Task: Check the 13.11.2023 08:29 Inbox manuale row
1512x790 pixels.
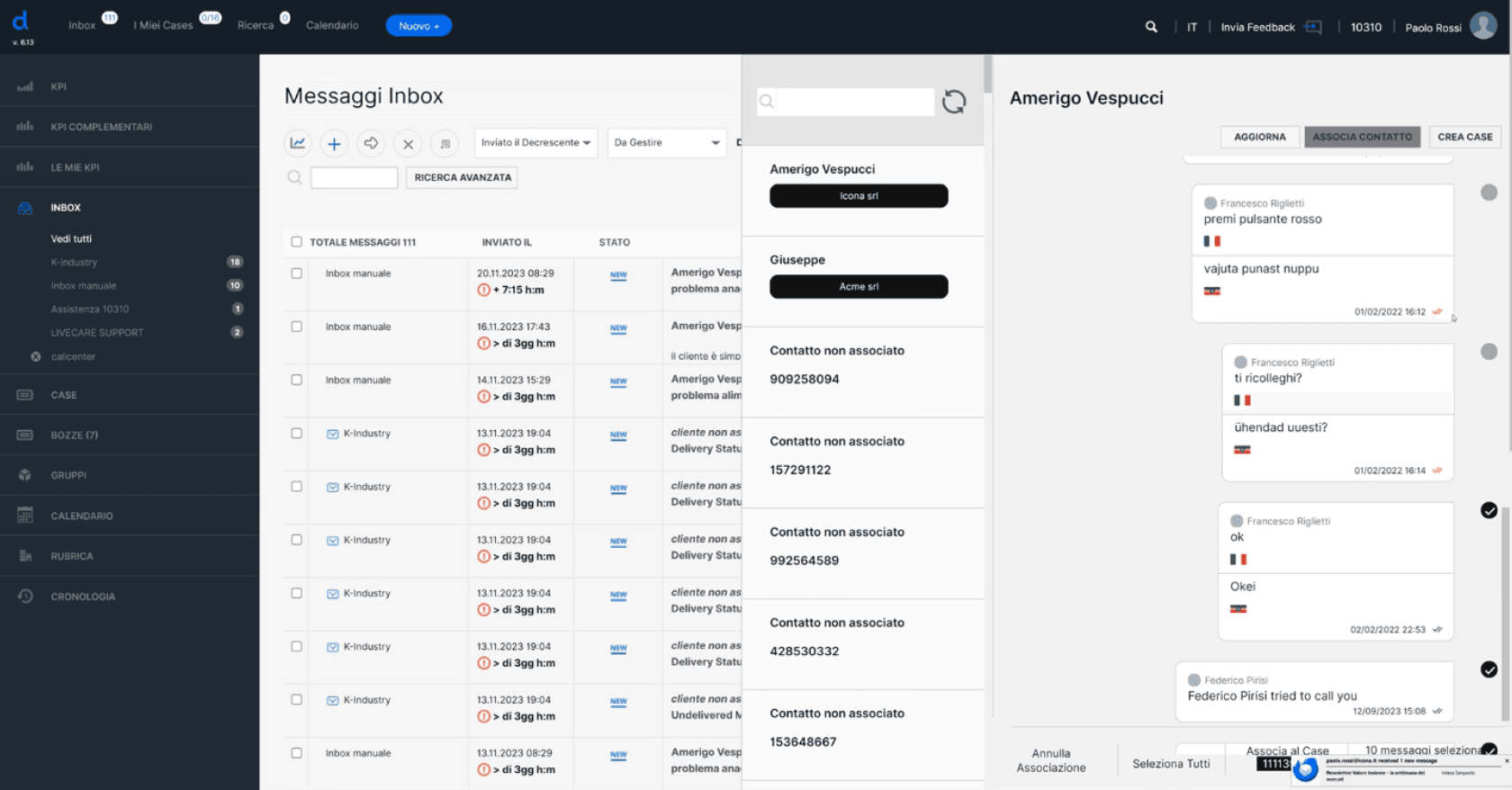Action: 297,753
